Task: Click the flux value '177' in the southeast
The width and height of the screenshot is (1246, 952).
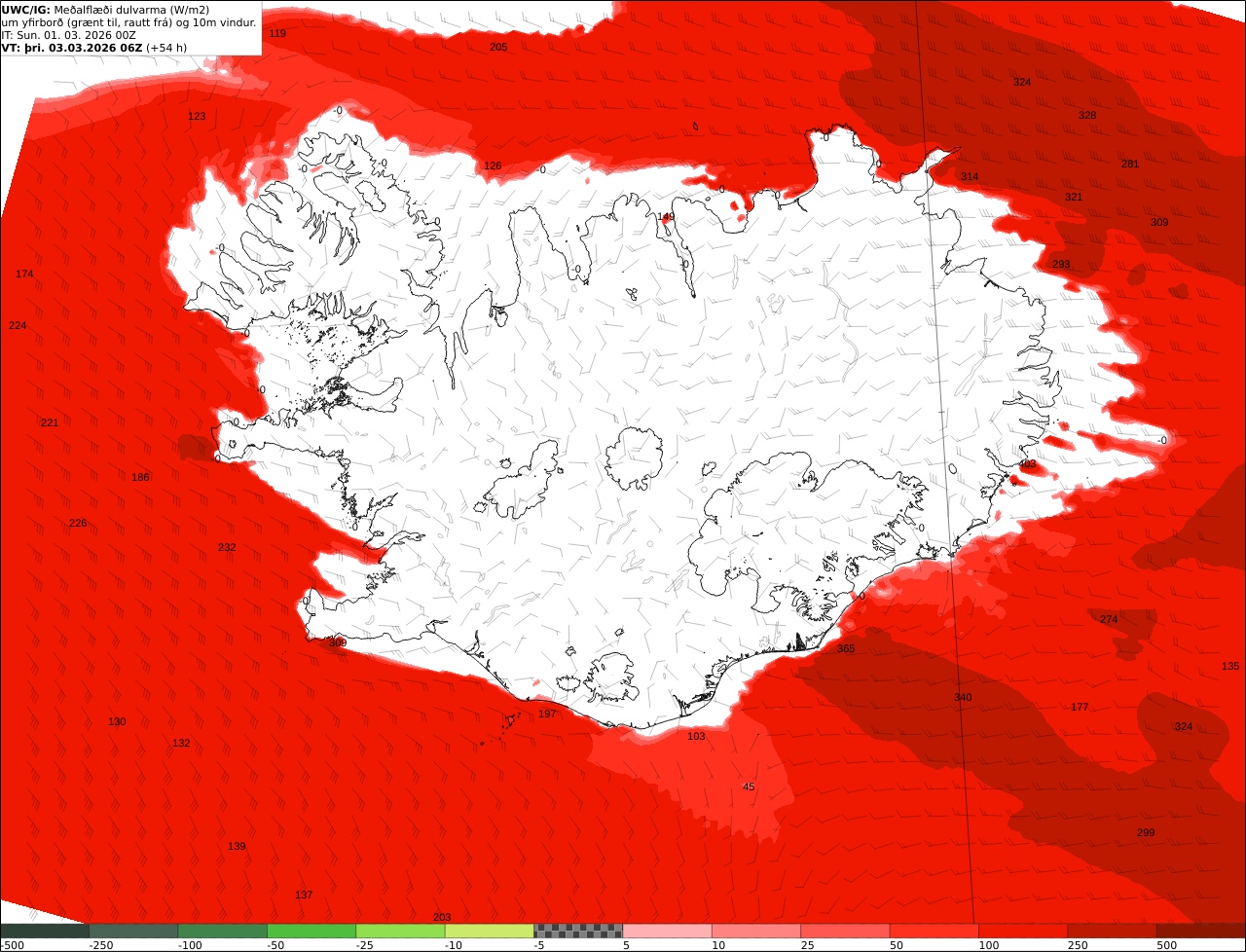Action: point(1080,708)
